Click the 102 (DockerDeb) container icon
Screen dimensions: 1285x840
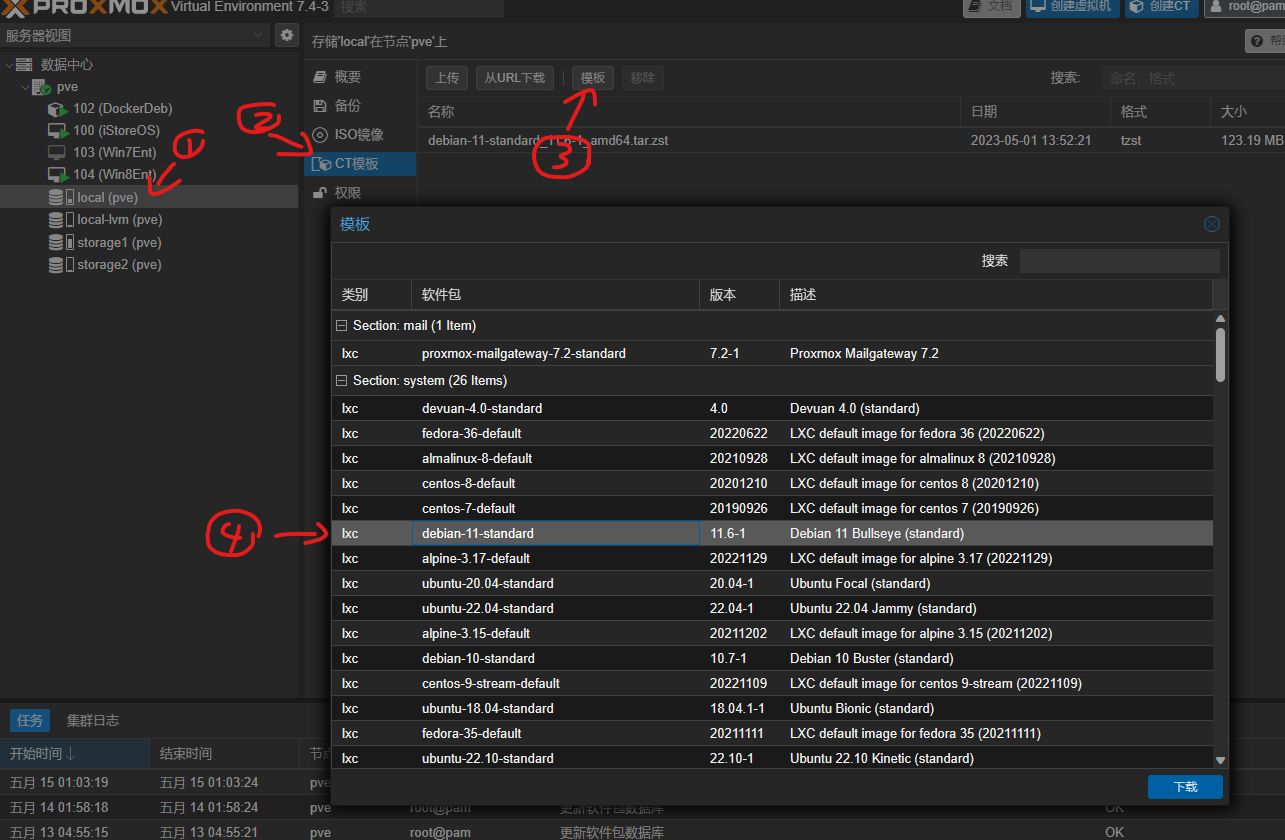click(58, 109)
